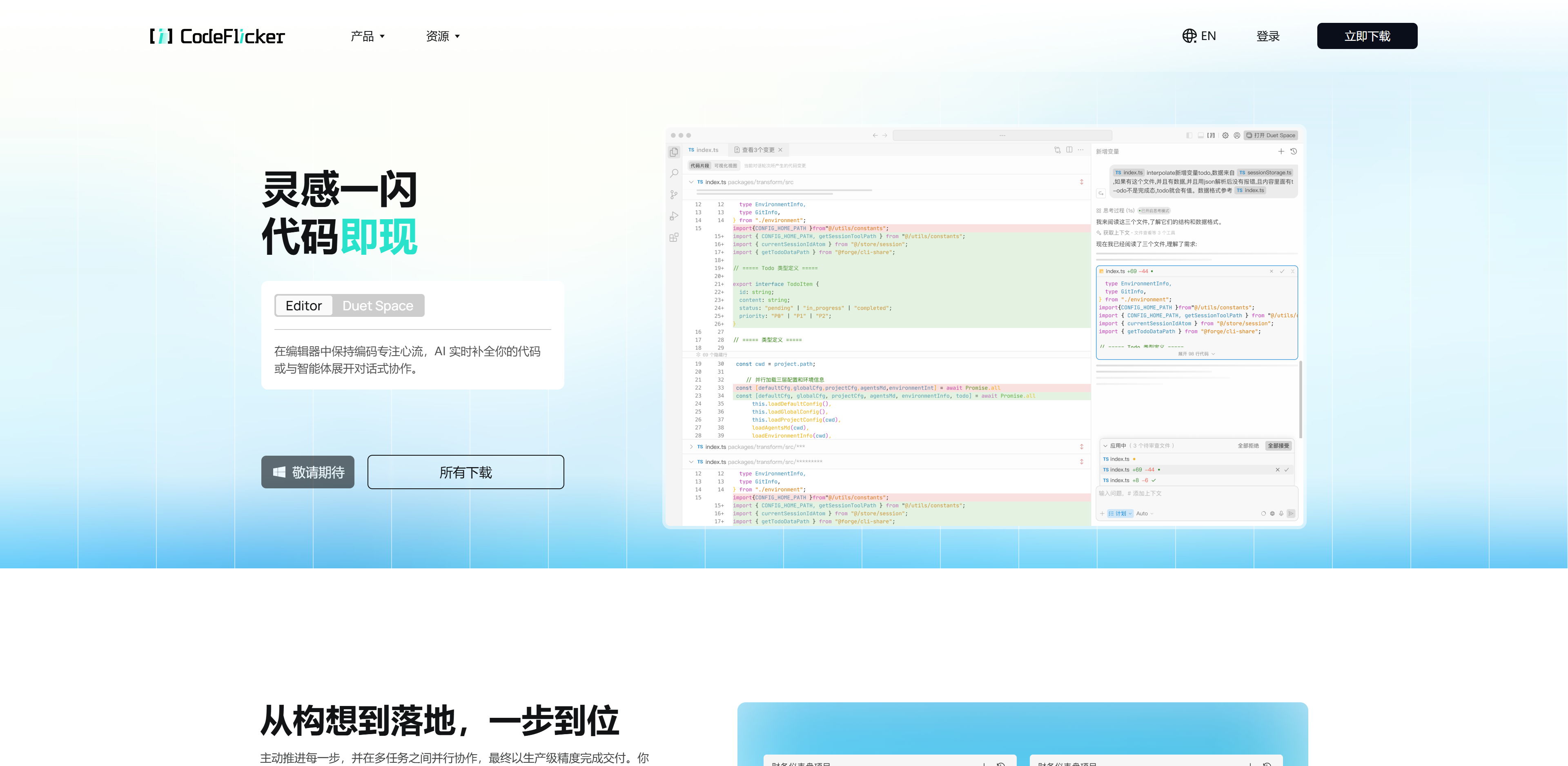
Task: Switch to the Duet Space toggle option
Action: (377, 306)
